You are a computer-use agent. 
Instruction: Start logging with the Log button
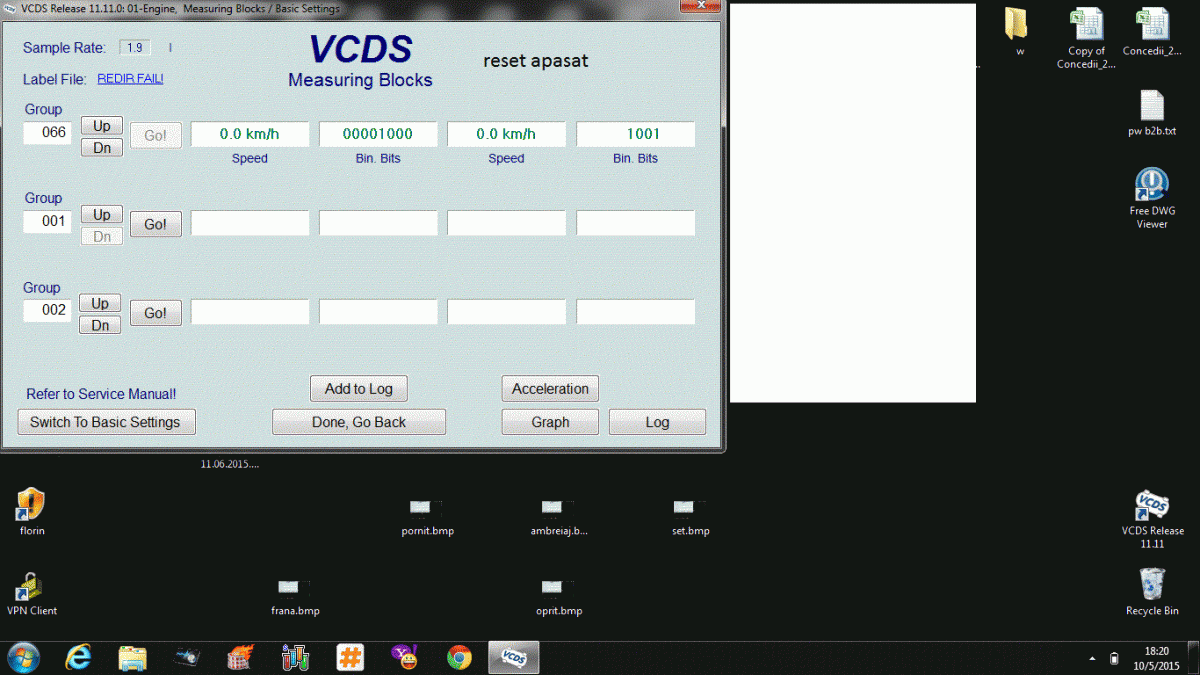pos(657,422)
